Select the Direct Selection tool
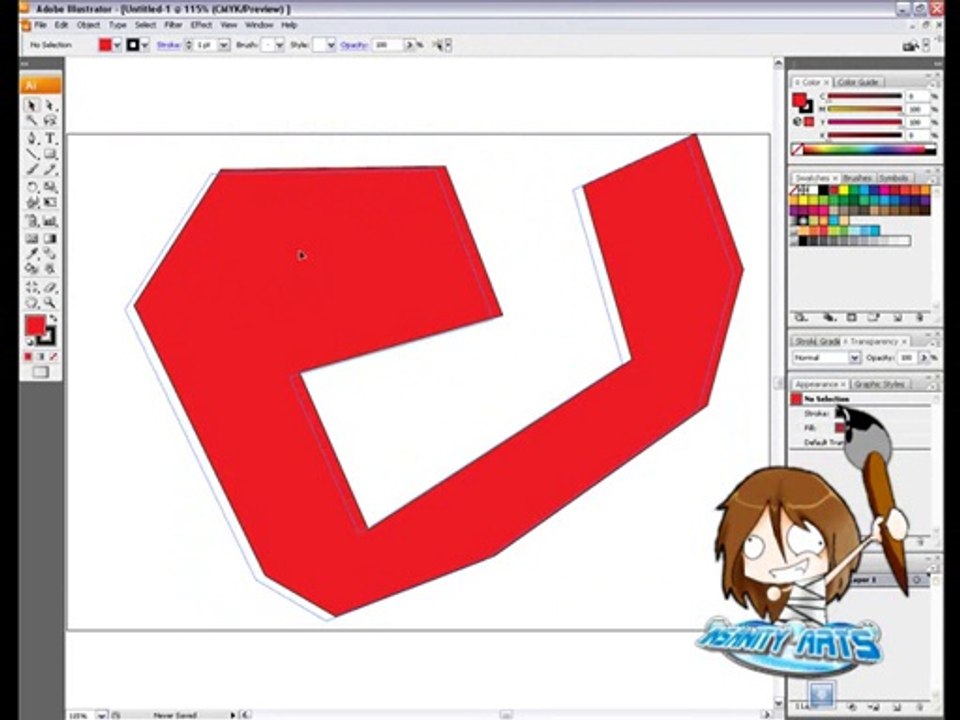Screen dimensions: 960x720 click(50, 105)
